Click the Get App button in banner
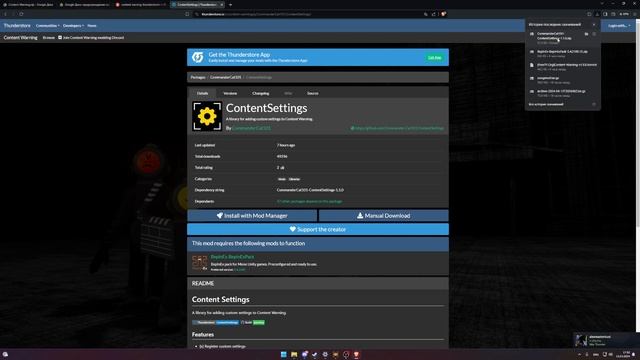The image size is (640, 360). [x=434, y=58]
